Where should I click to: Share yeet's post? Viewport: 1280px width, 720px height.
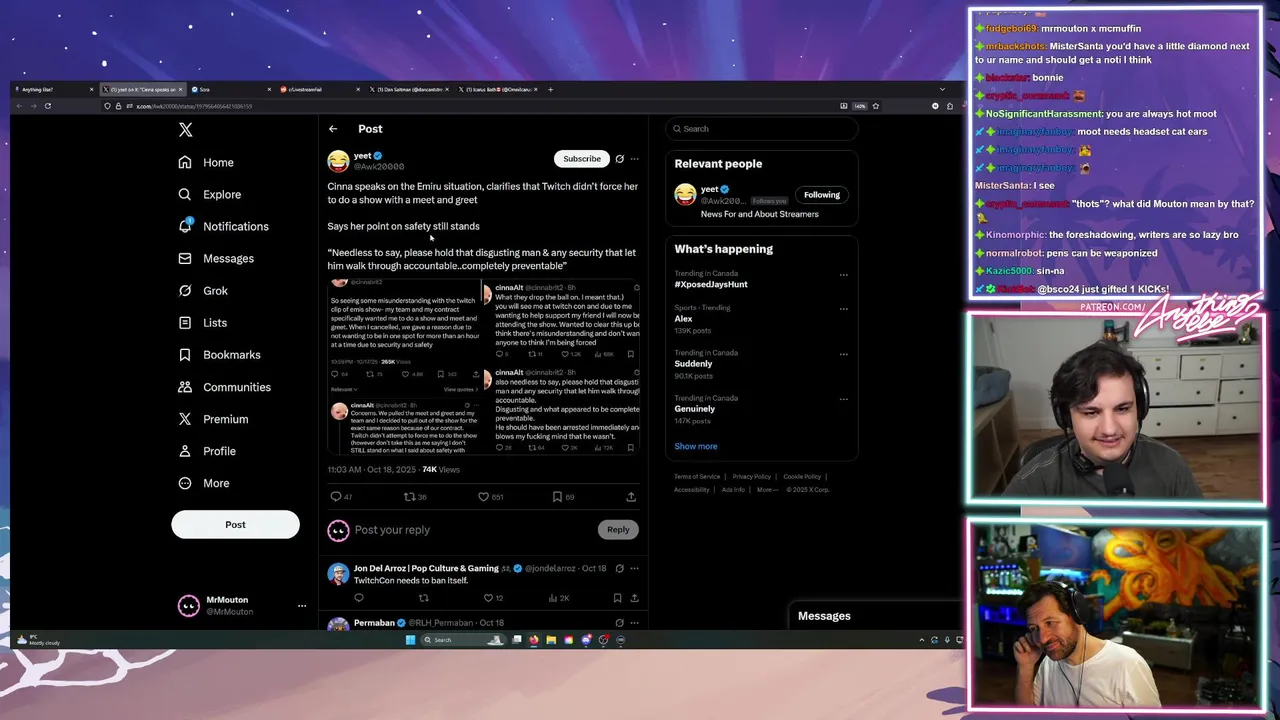click(631, 496)
